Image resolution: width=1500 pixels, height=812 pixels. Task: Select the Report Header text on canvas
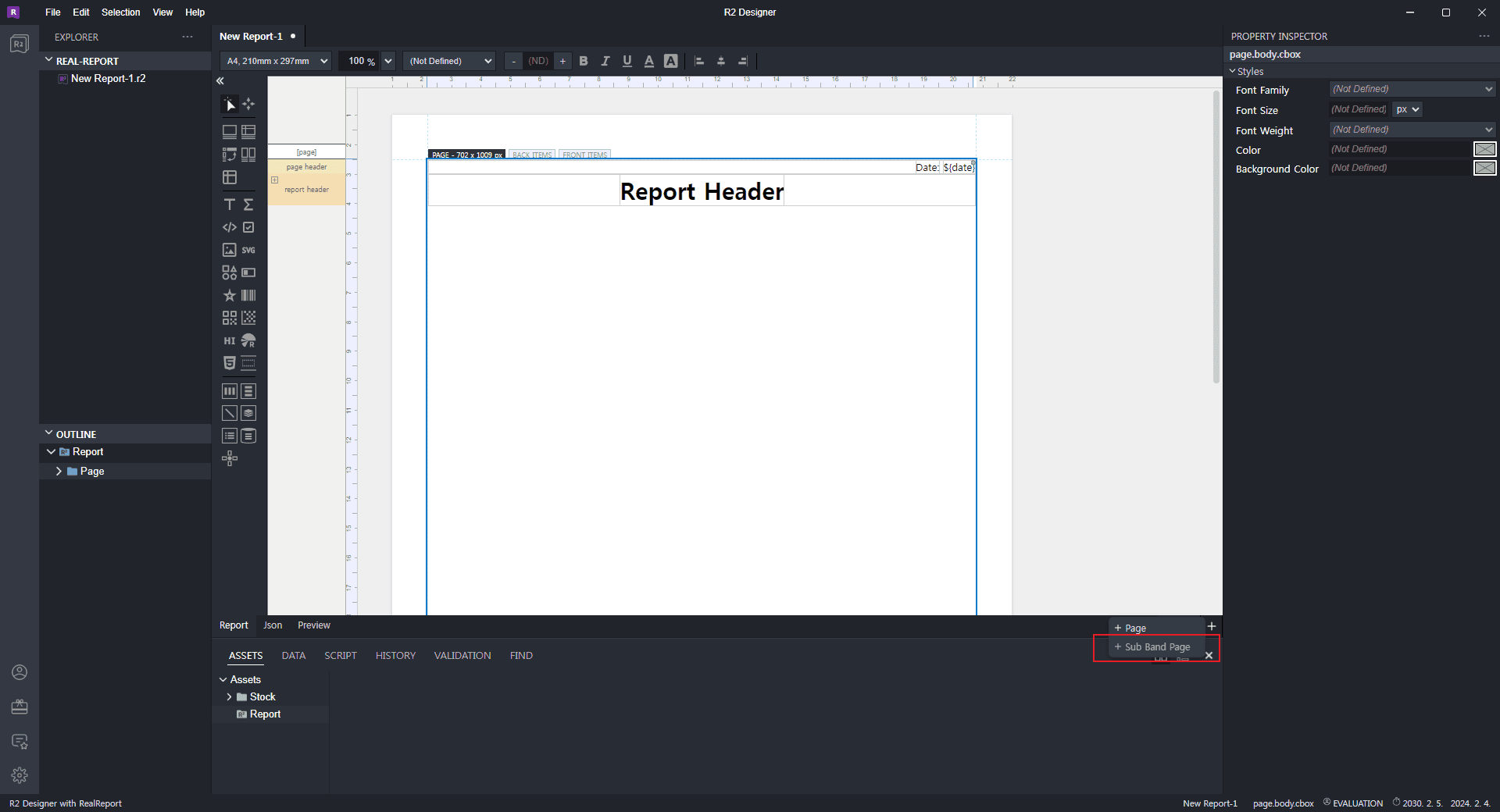702,191
